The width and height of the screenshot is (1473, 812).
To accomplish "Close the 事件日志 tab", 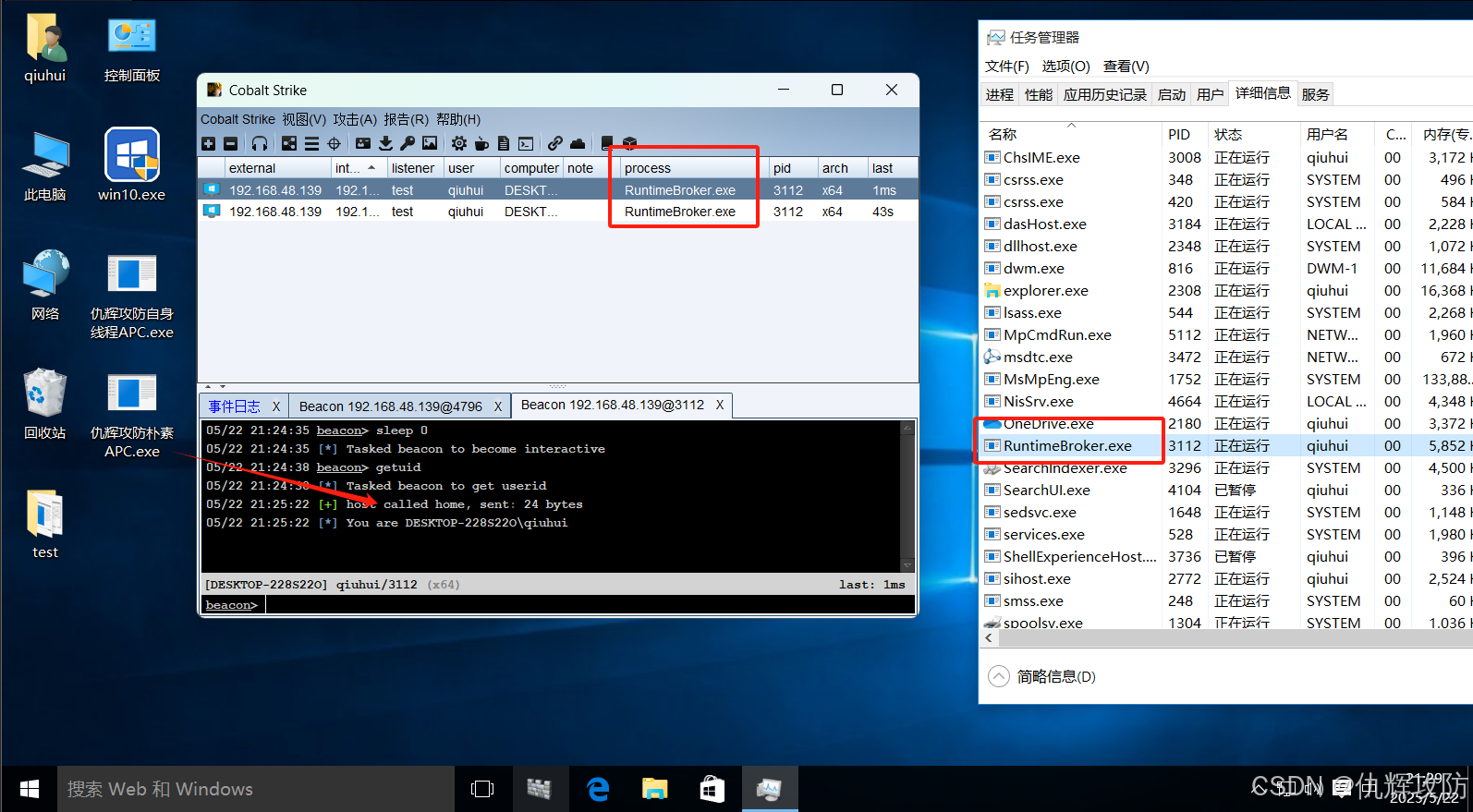I will click(x=275, y=406).
